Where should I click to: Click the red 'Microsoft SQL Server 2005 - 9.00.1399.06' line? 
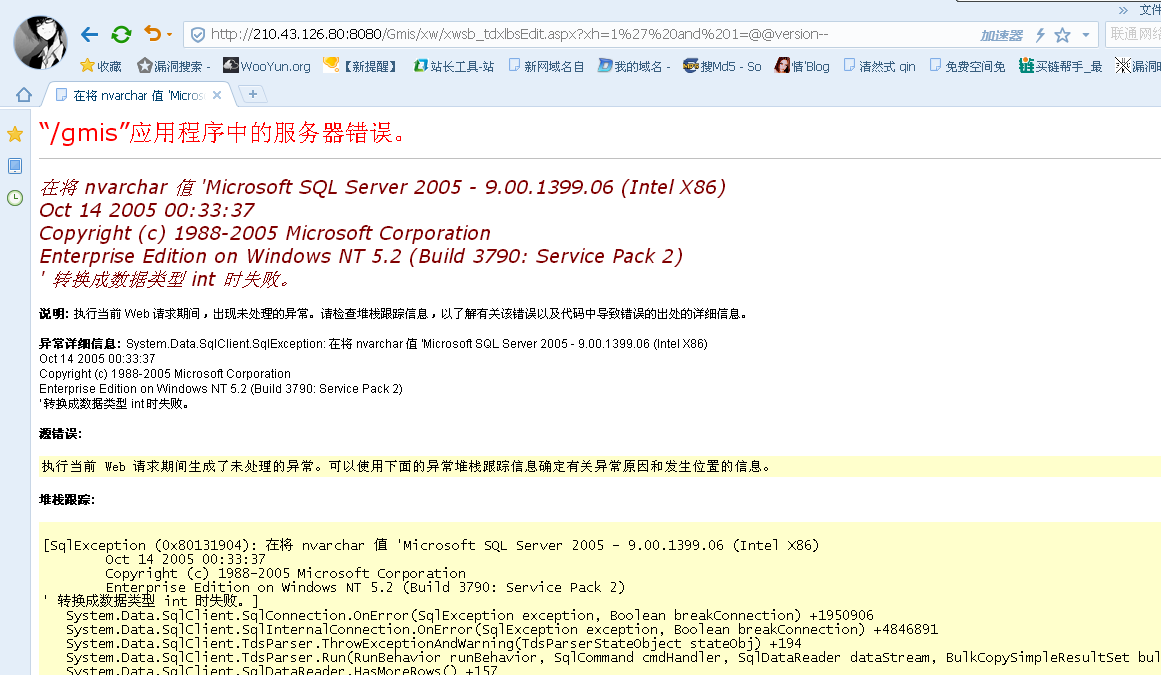click(382, 187)
